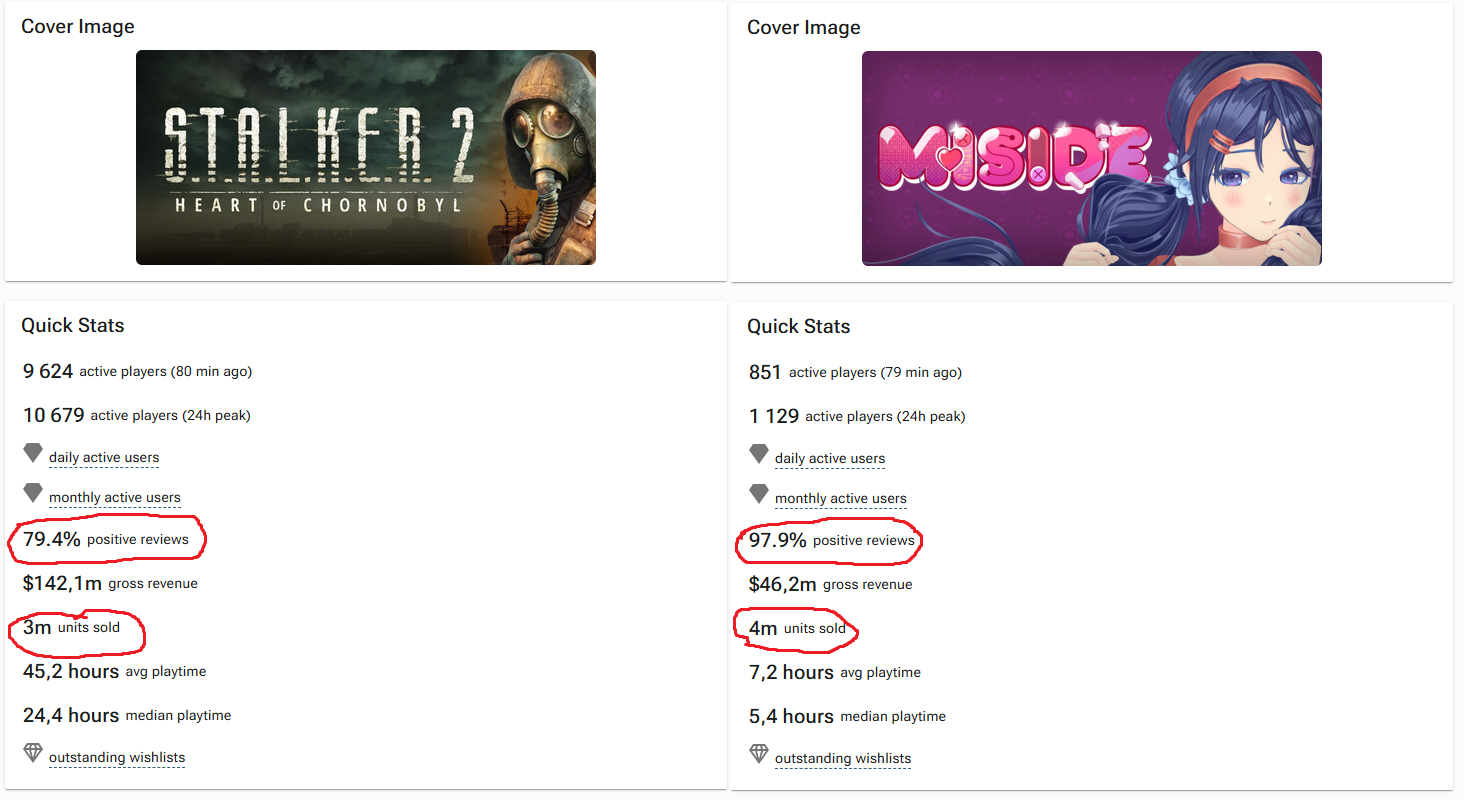This screenshot has height=800, width=1464.
Task: Click the diamond icon beside S.T.A.L.K.E.R. 2 daily active users
Action: pyautogui.click(x=33, y=454)
